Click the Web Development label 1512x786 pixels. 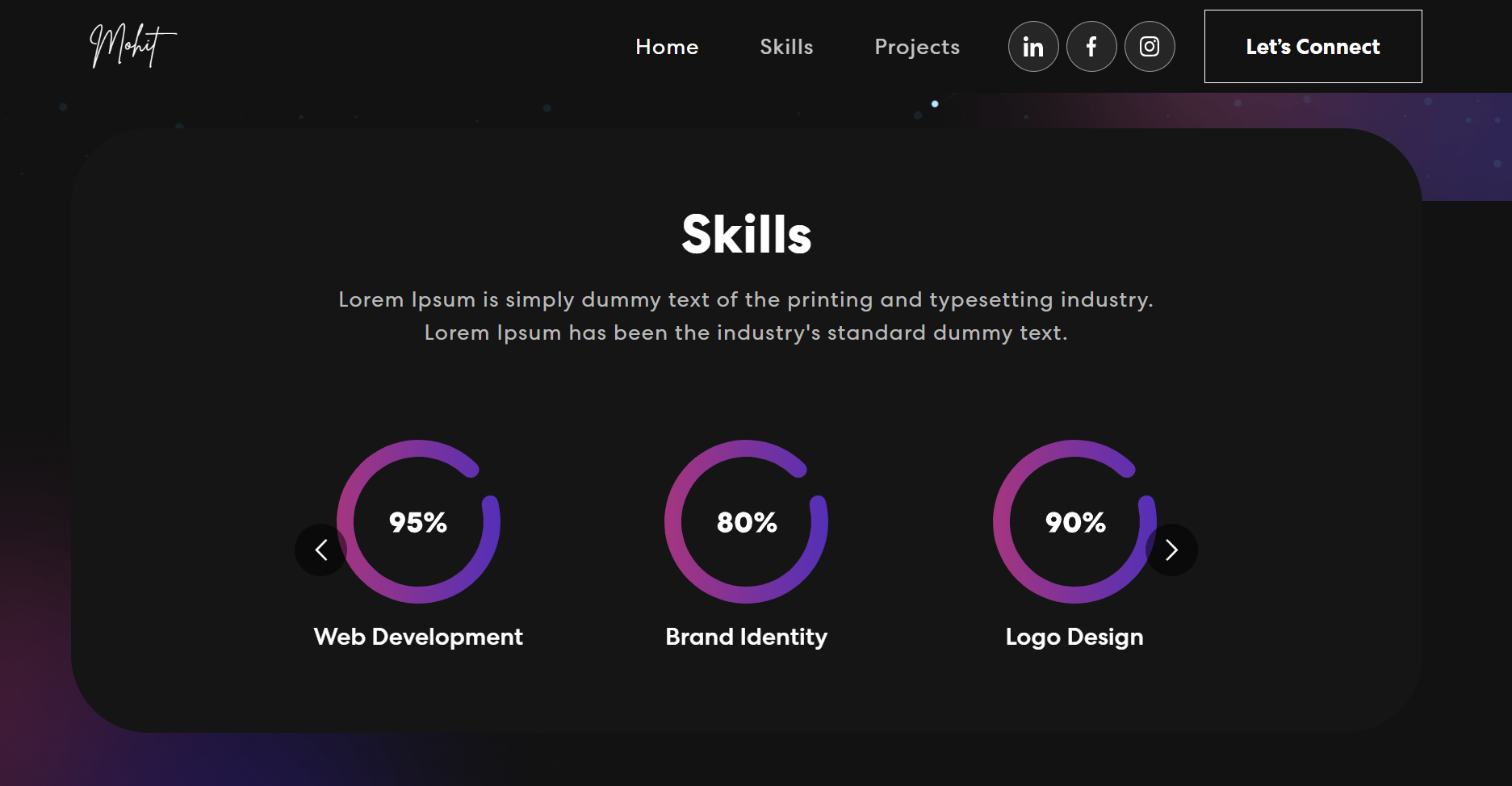click(418, 637)
